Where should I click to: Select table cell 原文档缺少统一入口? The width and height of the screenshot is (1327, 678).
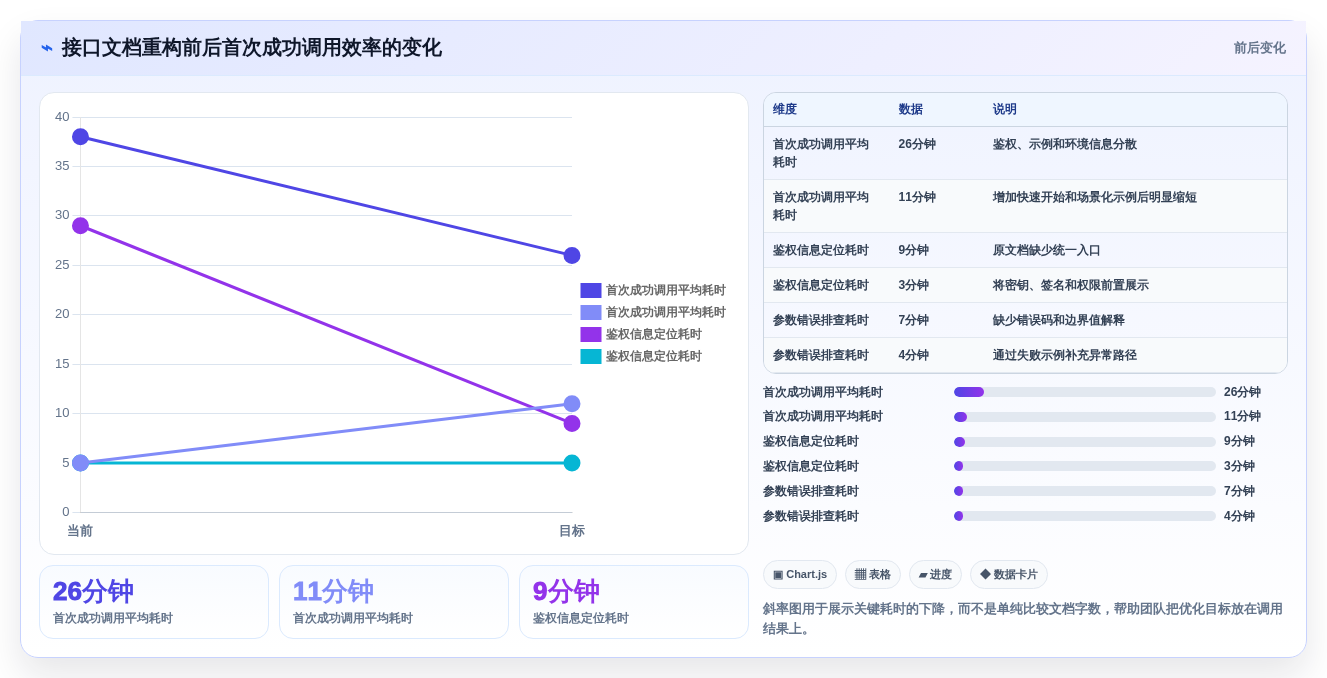tap(1047, 250)
